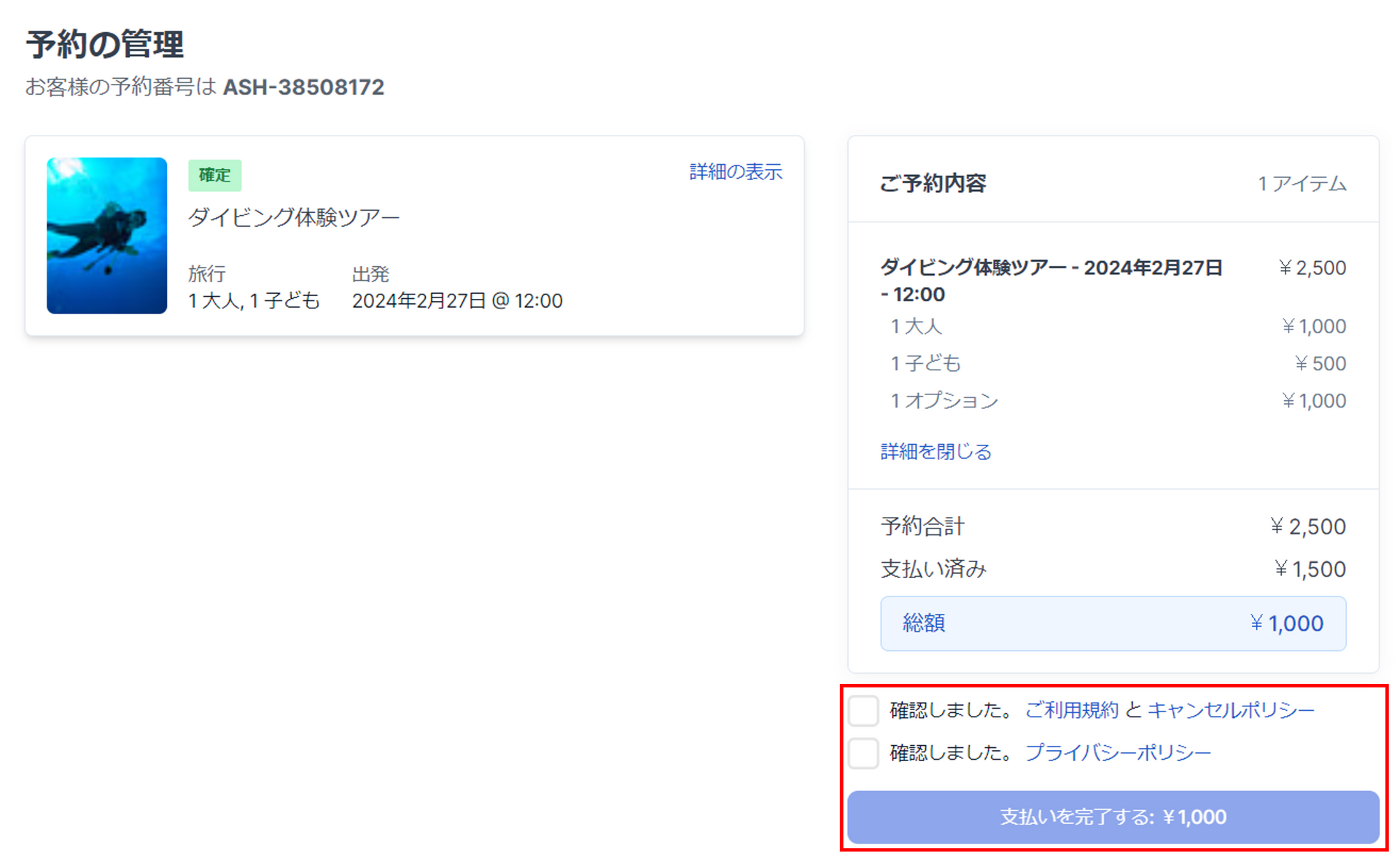Check the プライバシーポリシー confirmation checkbox
1400x861 pixels.
coord(863,752)
